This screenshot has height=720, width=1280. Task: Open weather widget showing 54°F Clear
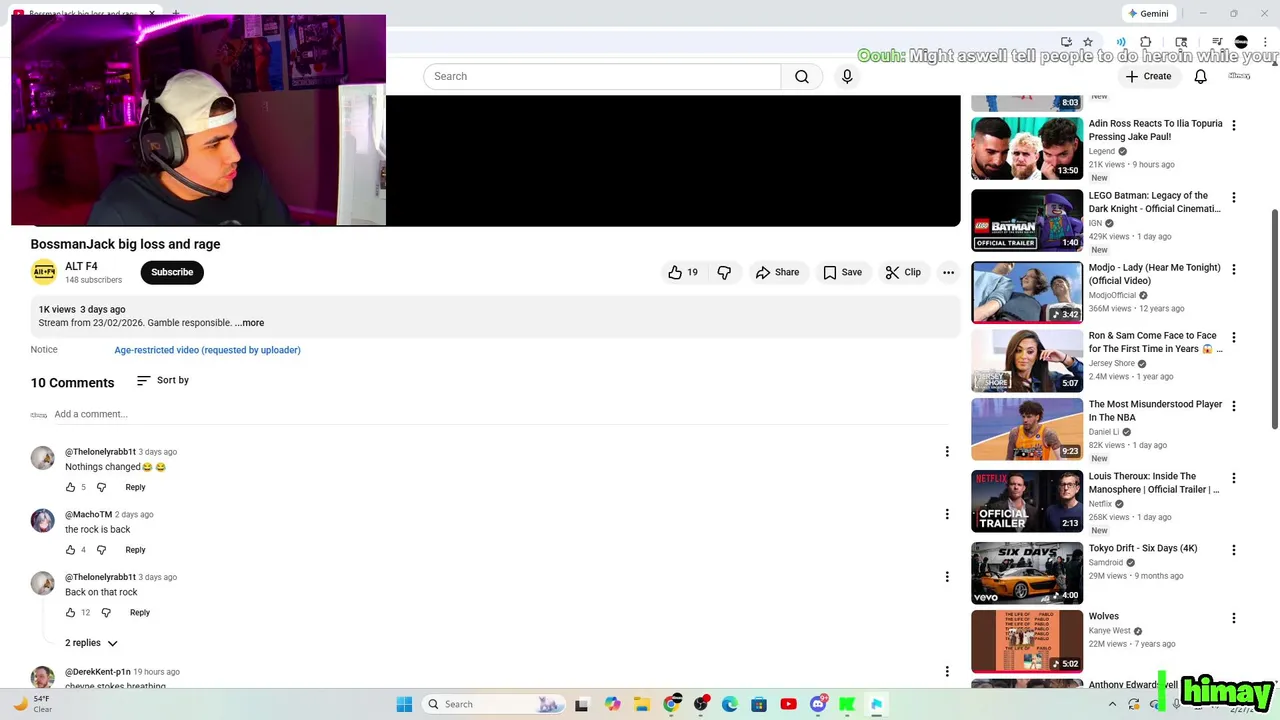coord(32,704)
